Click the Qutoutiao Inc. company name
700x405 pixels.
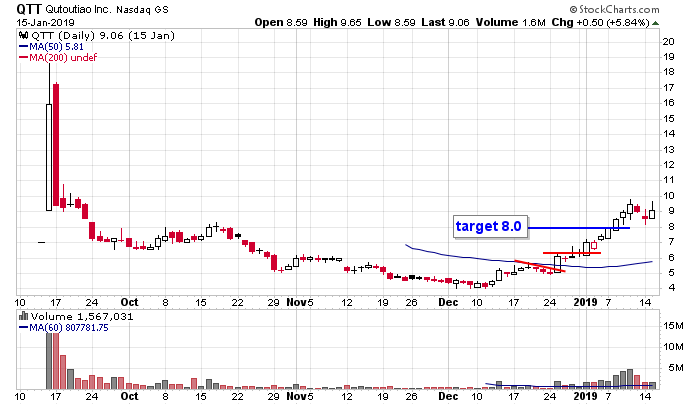[x=79, y=9]
